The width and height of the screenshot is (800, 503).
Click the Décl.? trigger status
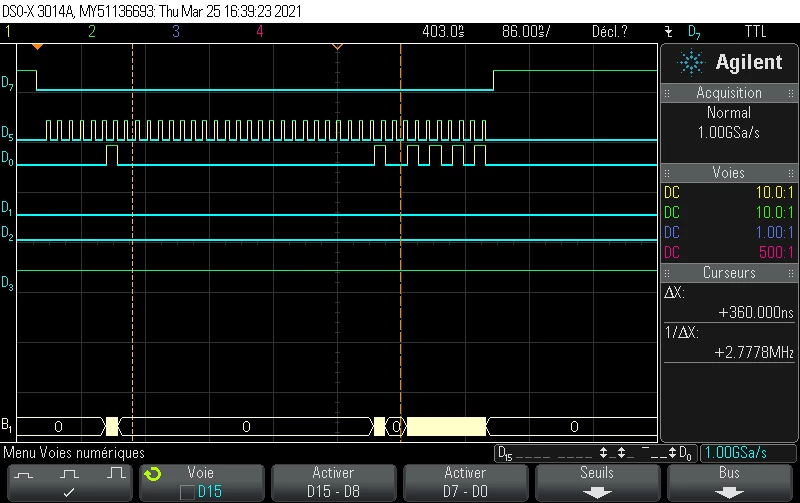point(610,32)
